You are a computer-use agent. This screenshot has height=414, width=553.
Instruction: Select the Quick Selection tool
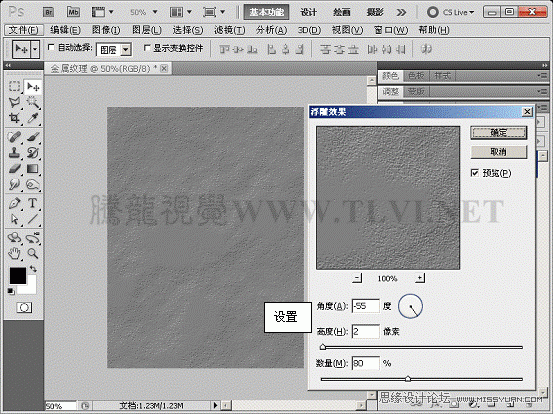[x=33, y=103]
